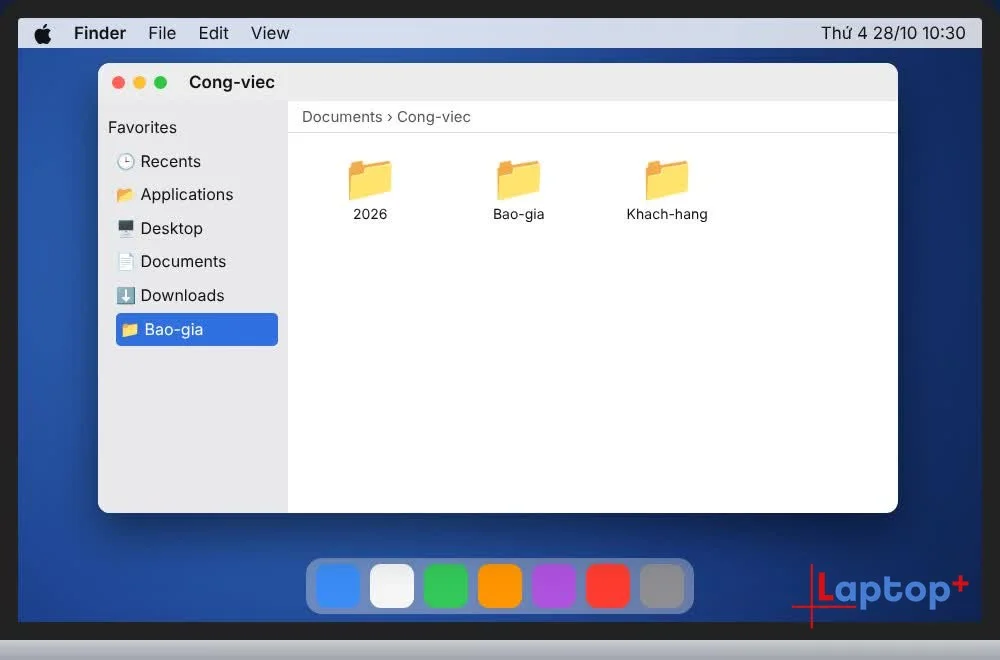Click the blue dock app icon
Viewport: 1000px width, 660px height.
coord(338,585)
